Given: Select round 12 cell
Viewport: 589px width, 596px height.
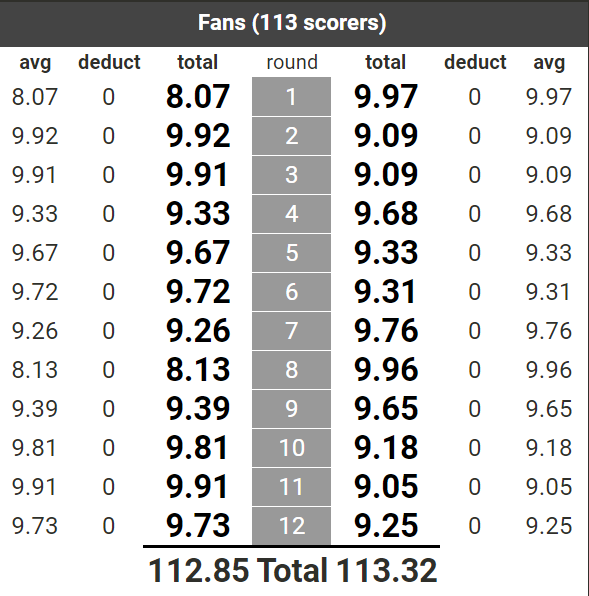Looking at the screenshot, I should point(291,526).
